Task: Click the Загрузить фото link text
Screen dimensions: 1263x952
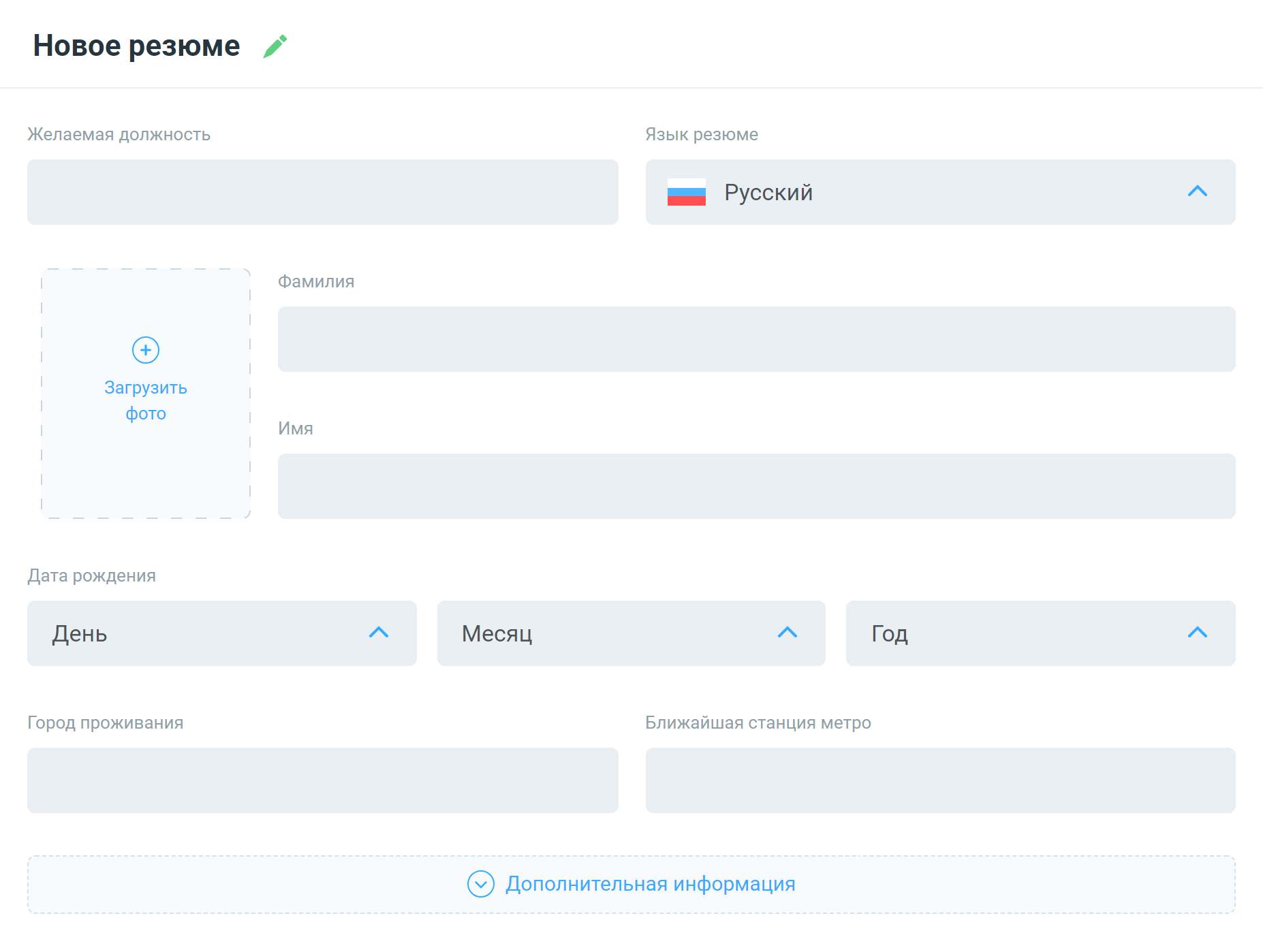Action: pyautogui.click(x=146, y=400)
